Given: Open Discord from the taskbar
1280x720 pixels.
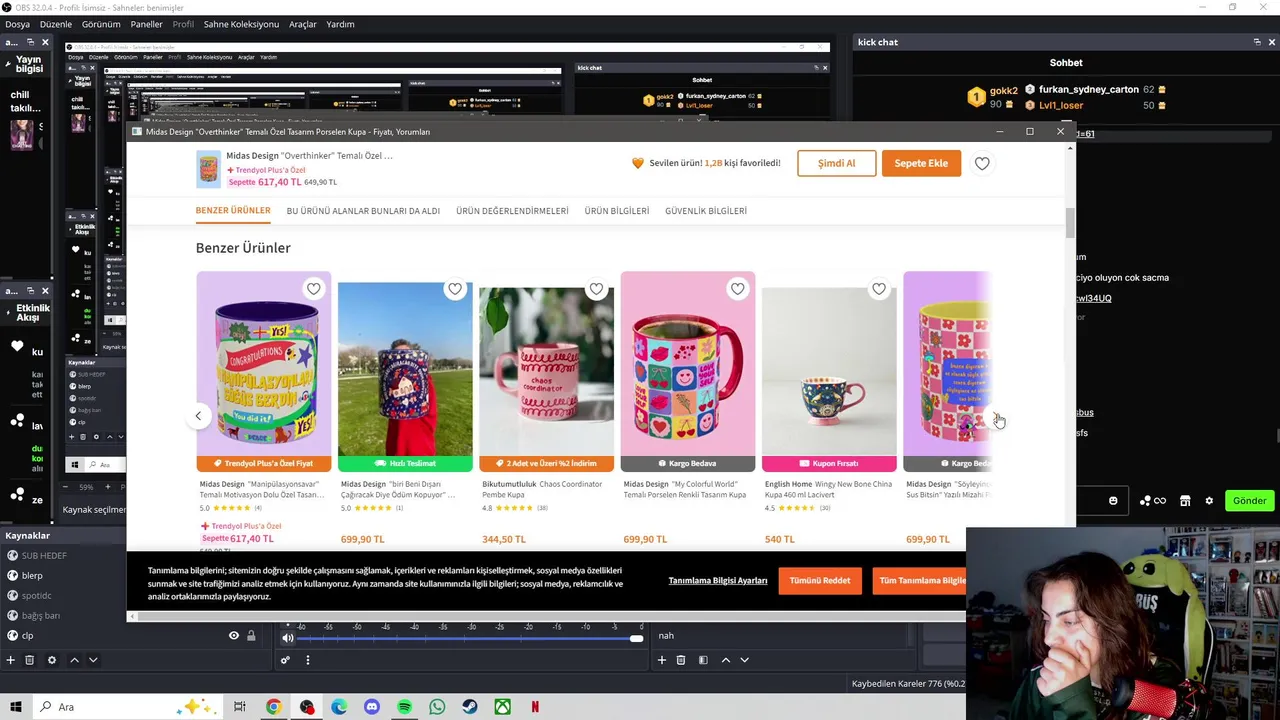Looking at the screenshot, I should tap(372, 707).
